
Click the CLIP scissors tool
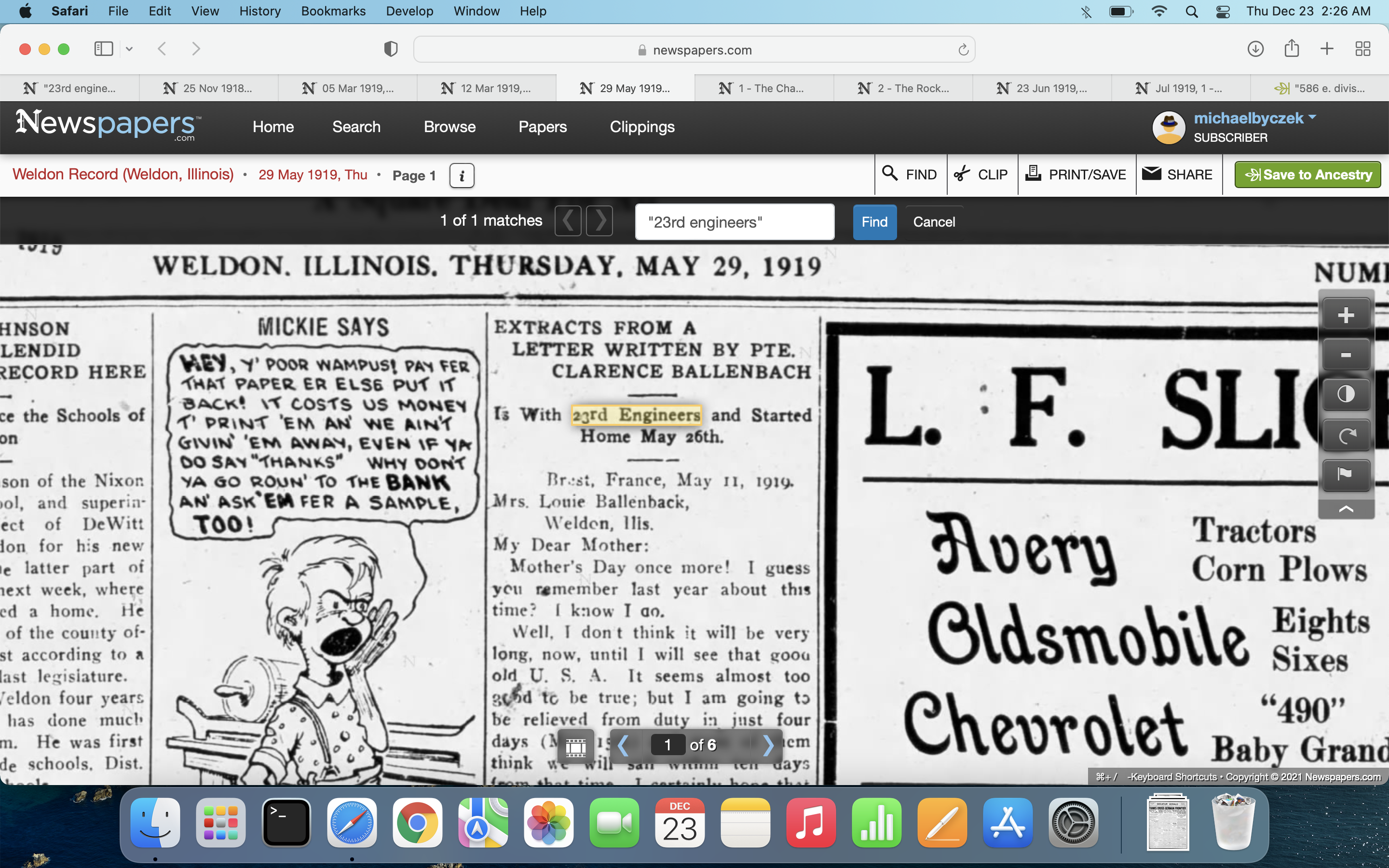tap(981, 175)
